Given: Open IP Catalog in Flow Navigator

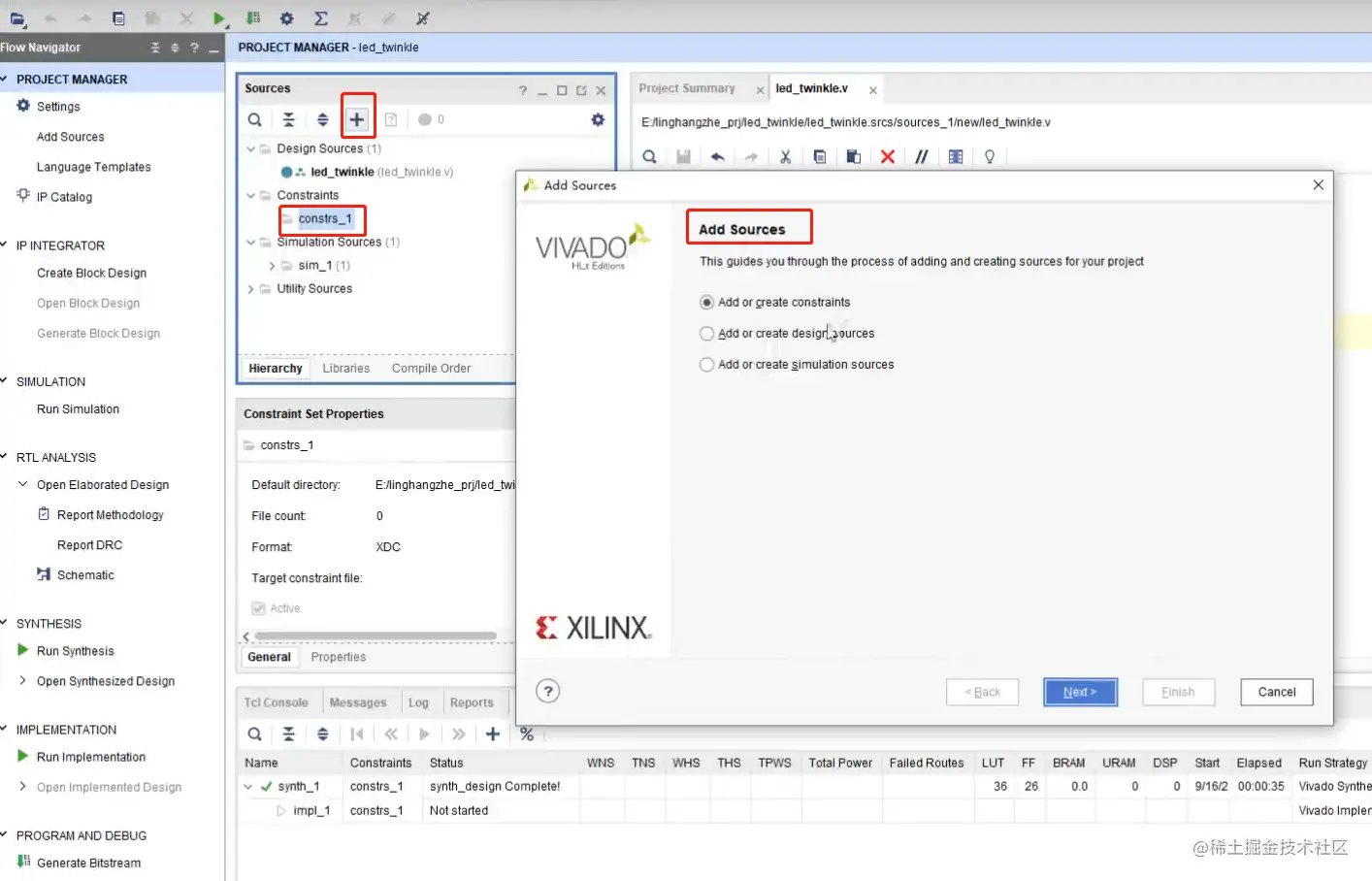Looking at the screenshot, I should pyautogui.click(x=64, y=197).
